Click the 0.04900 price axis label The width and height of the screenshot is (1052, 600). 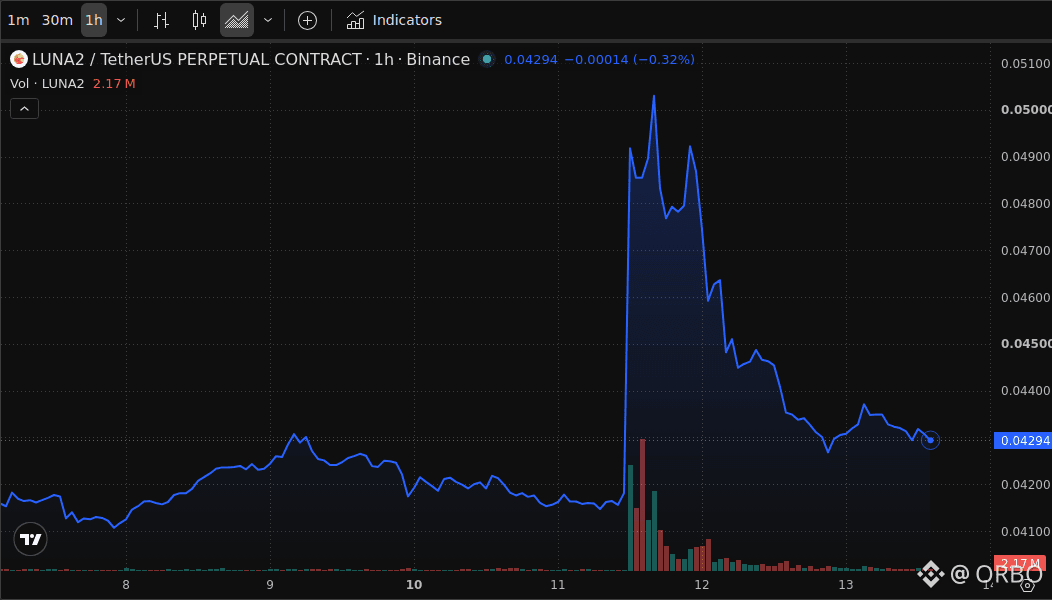[1026, 157]
